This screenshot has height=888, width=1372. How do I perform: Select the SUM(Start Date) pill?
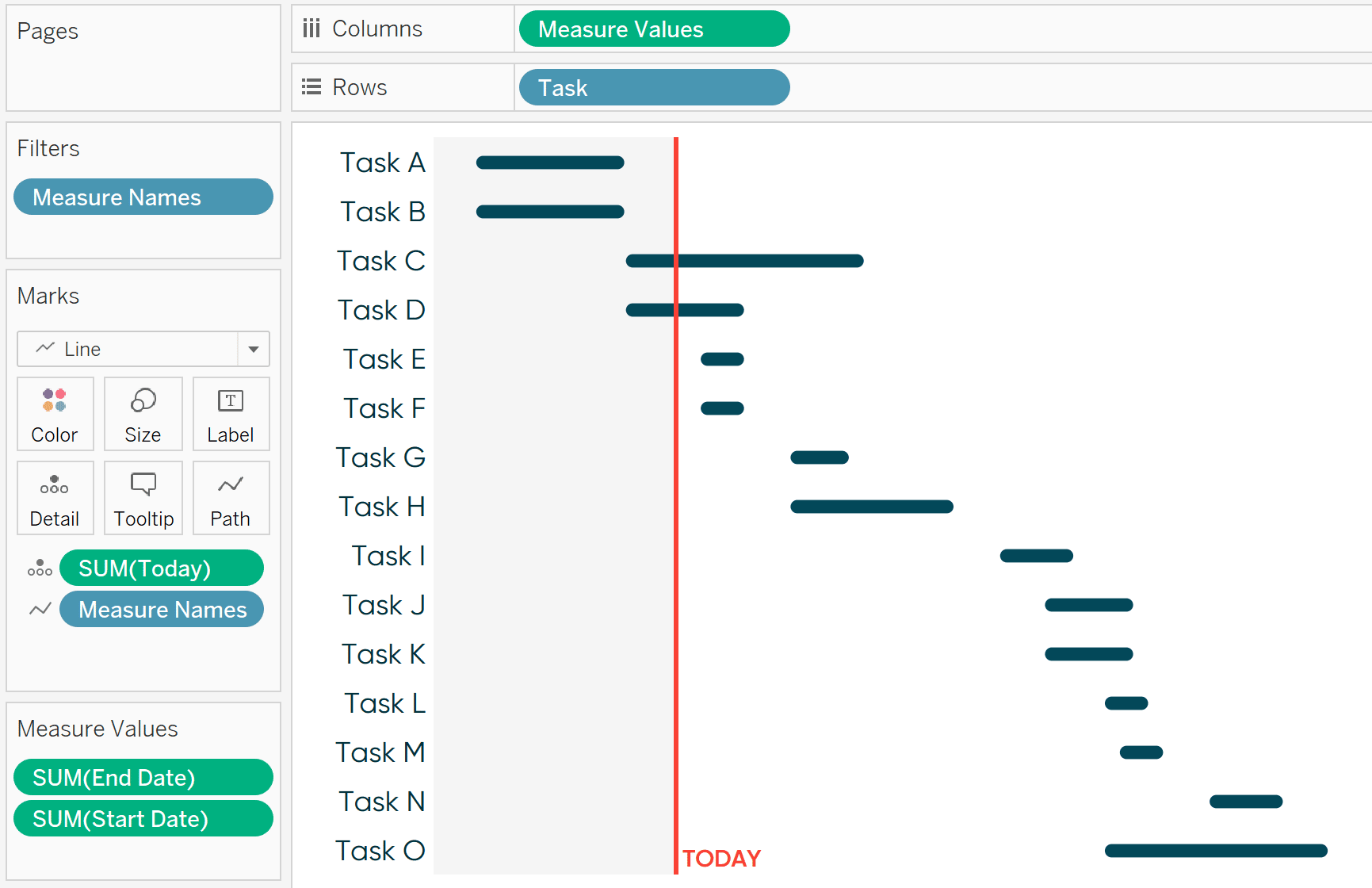(x=143, y=818)
